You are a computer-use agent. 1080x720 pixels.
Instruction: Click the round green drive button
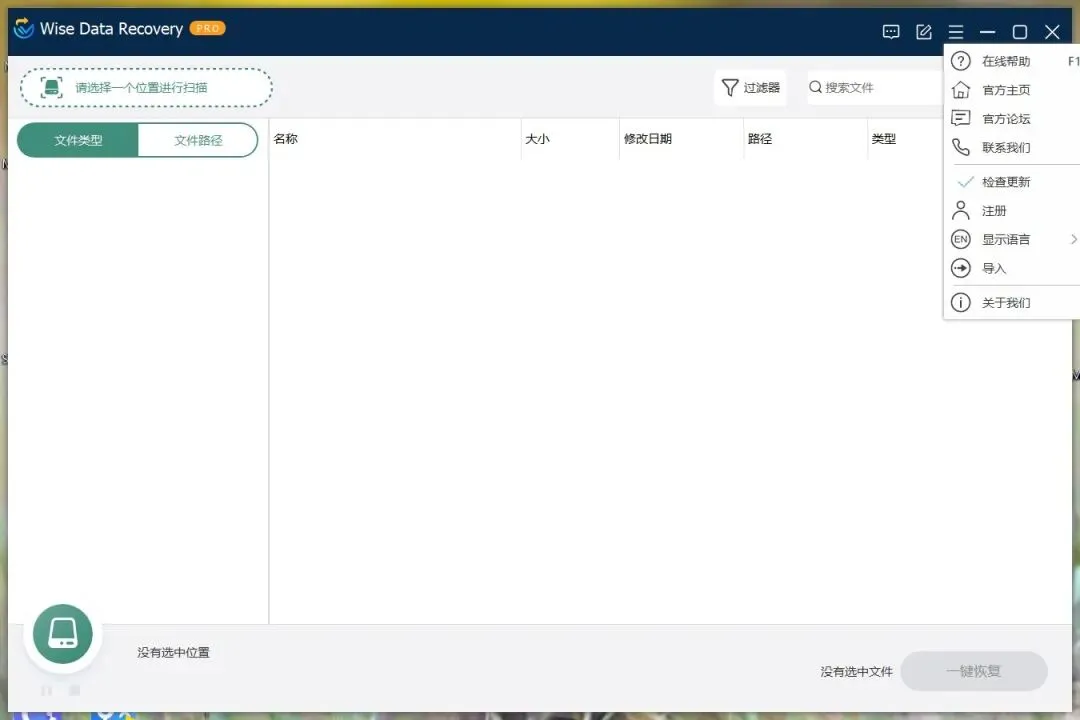tap(63, 634)
